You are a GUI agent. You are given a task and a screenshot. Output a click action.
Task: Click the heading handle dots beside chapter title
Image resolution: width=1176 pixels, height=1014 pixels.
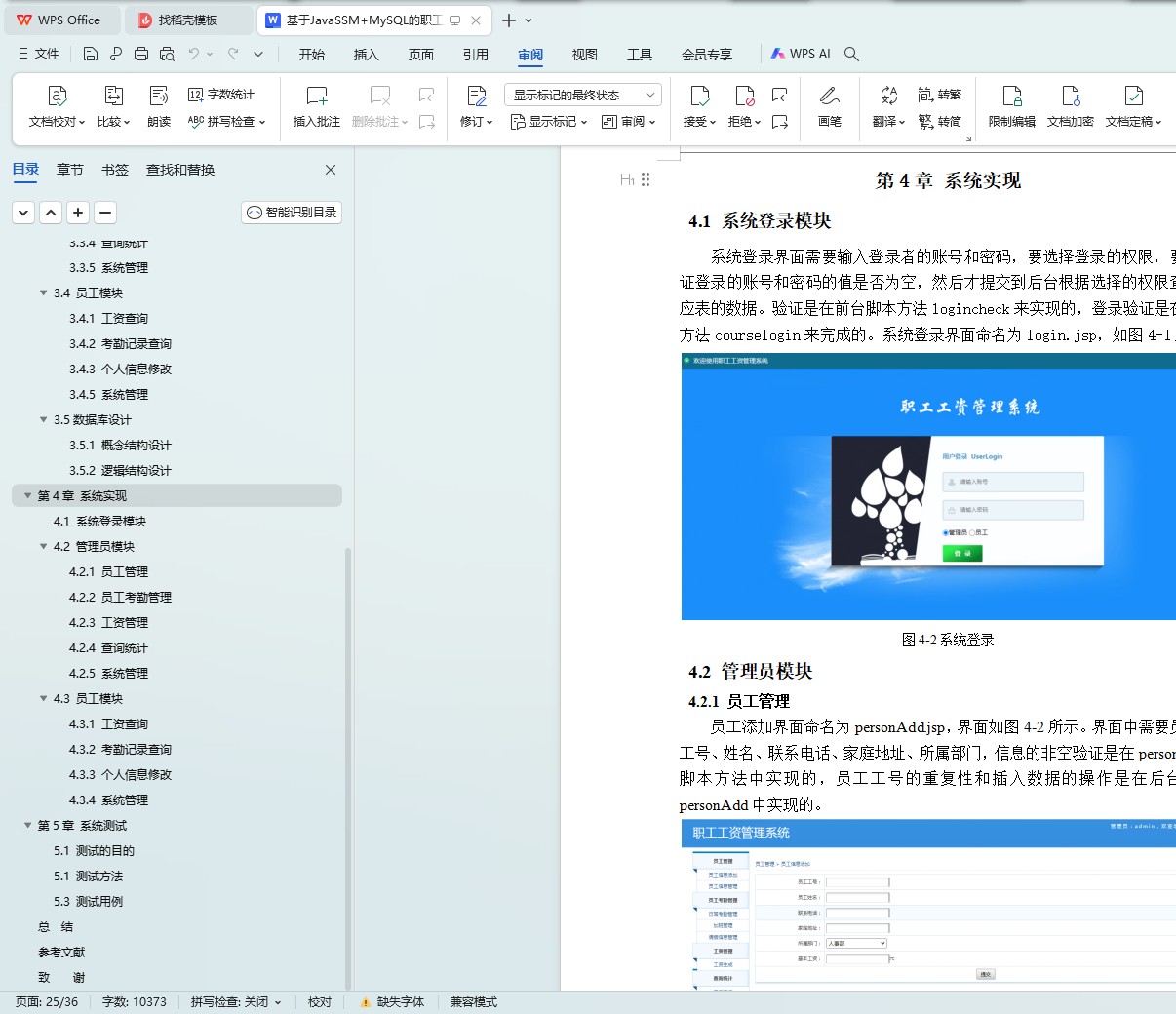click(x=646, y=179)
